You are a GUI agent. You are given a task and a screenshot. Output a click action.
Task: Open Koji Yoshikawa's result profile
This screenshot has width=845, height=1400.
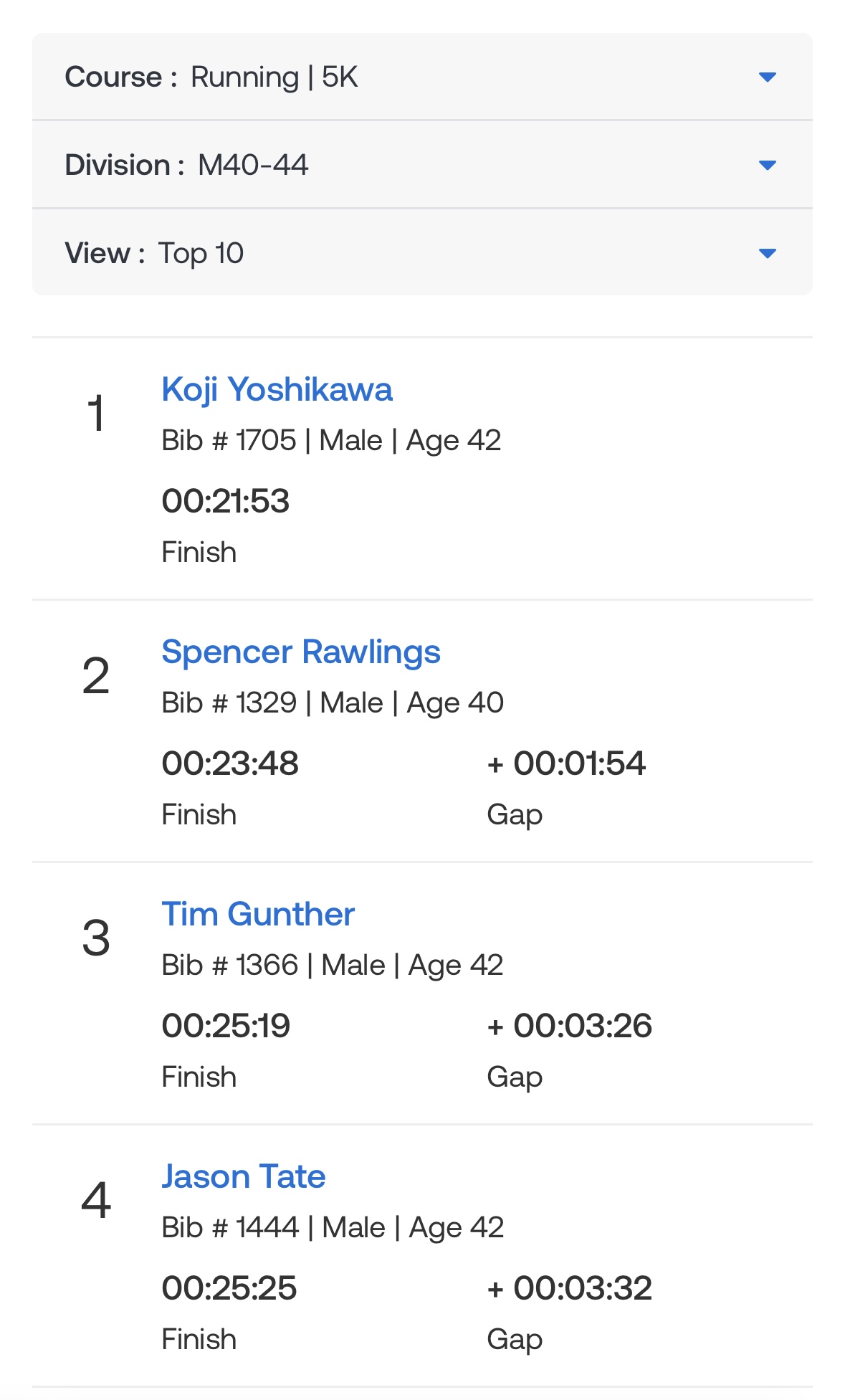pyautogui.click(x=277, y=390)
